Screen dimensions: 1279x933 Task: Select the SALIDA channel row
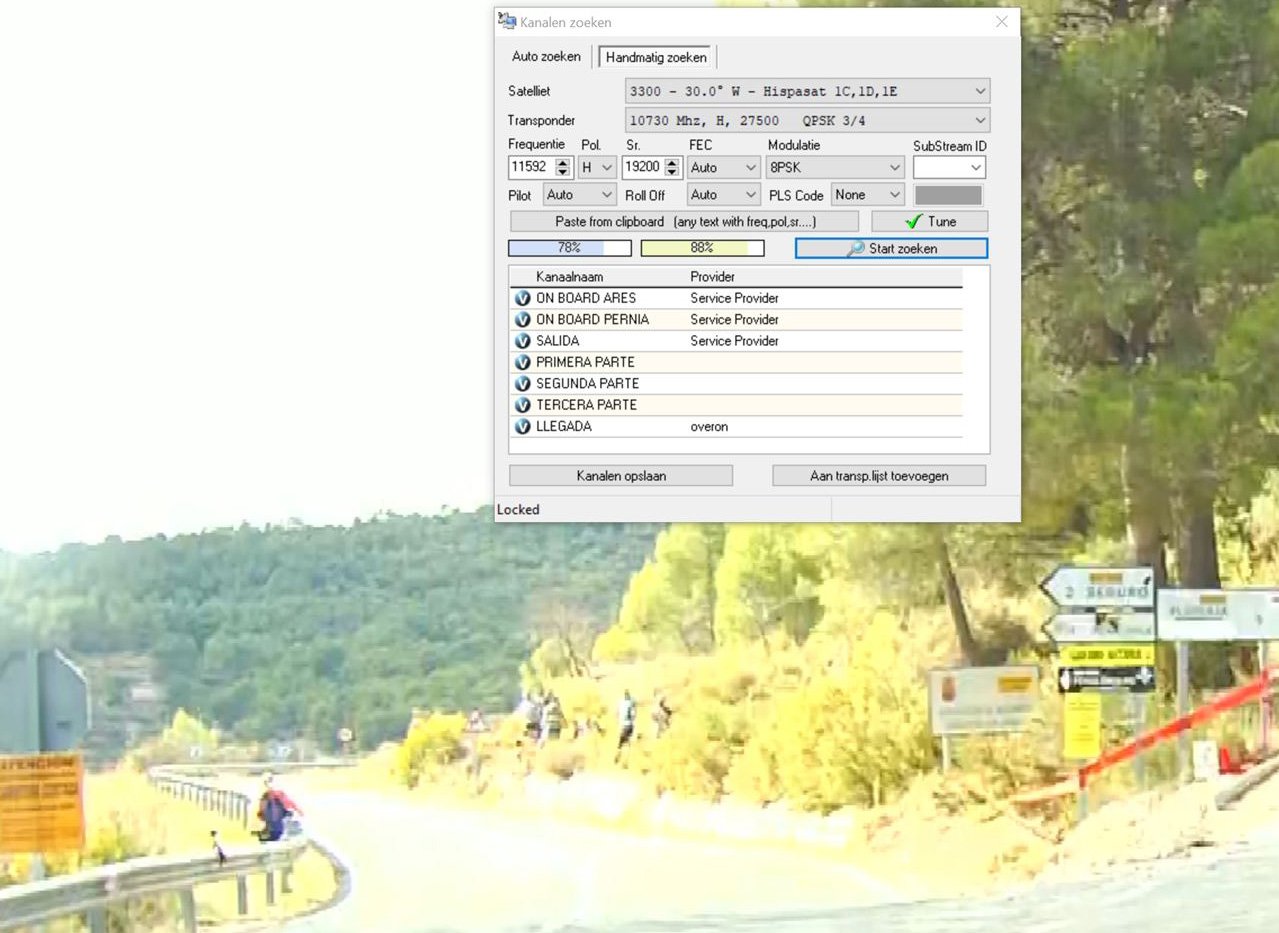pos(737,341)
